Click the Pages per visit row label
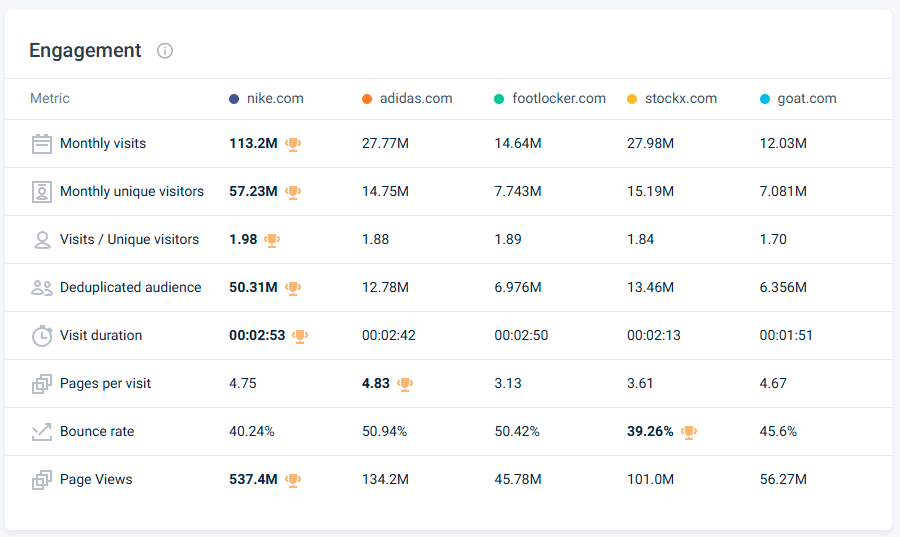 tap(106, 384)
